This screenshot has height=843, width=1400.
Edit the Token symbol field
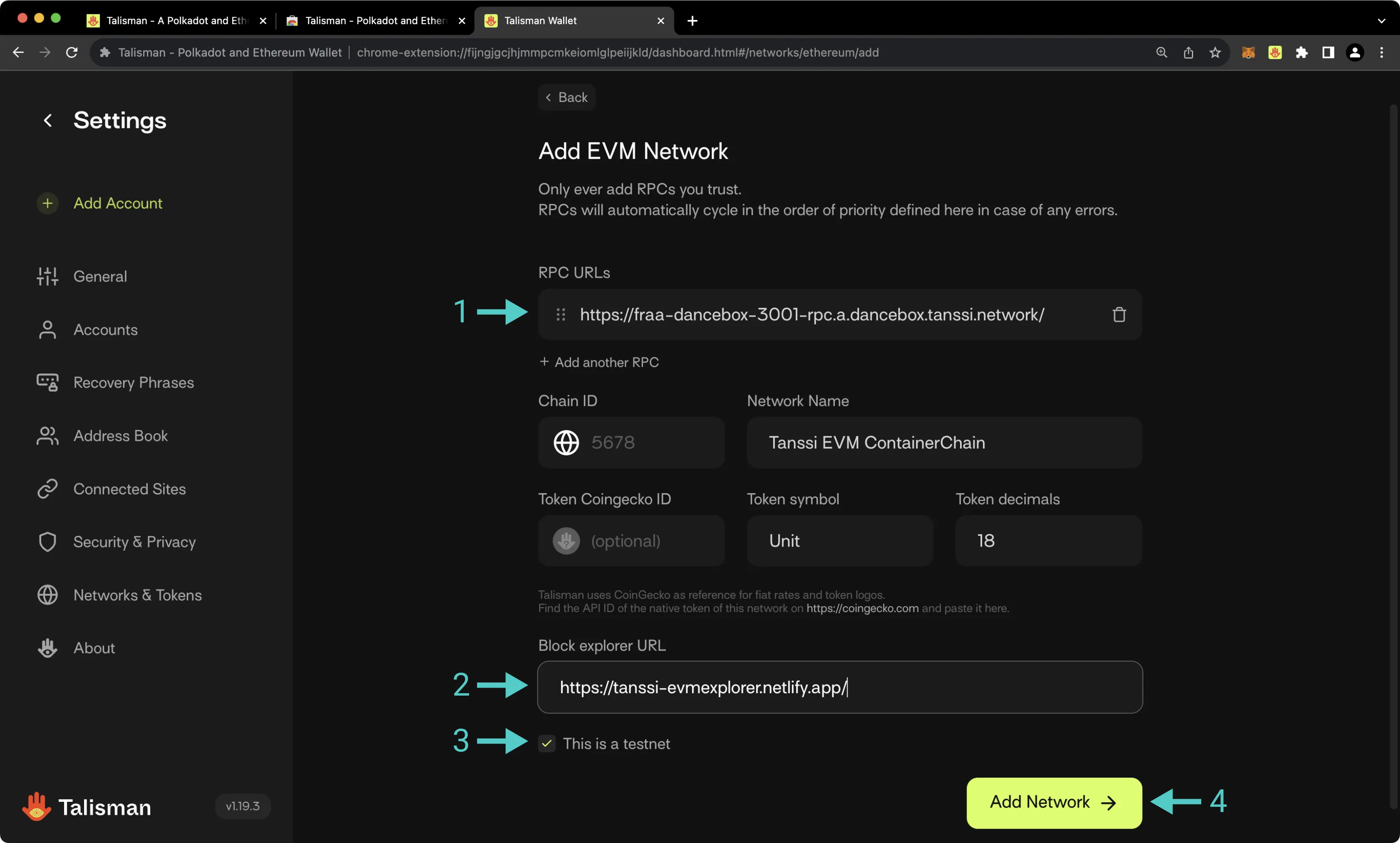coord(839,541)
